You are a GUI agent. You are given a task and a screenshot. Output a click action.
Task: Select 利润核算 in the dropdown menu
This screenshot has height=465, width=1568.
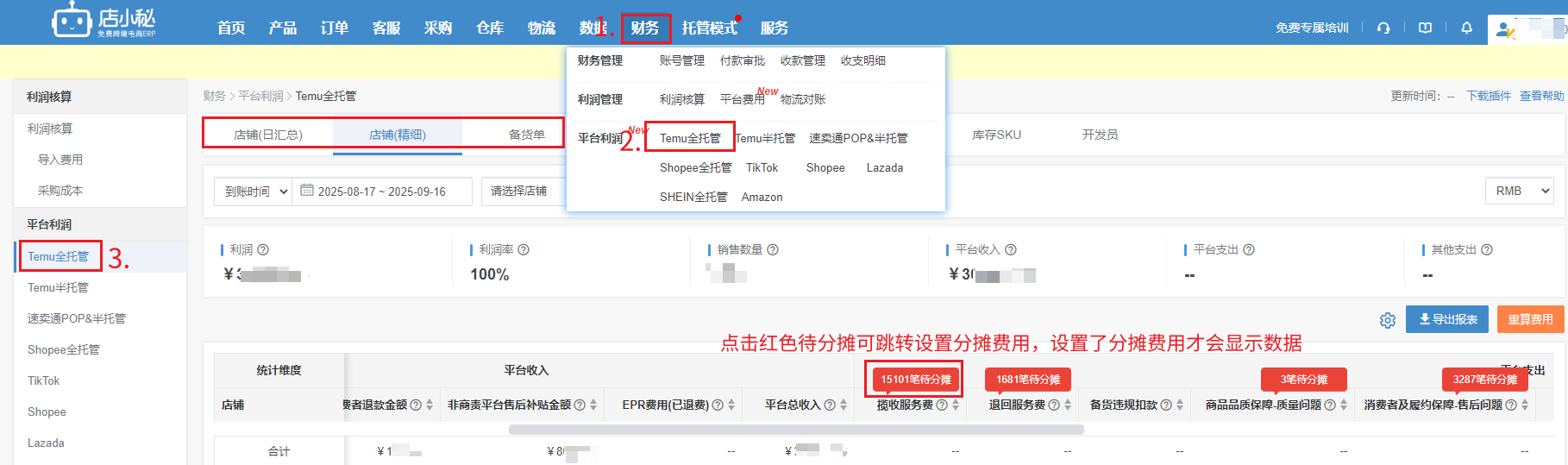click(x=682, y=99)
